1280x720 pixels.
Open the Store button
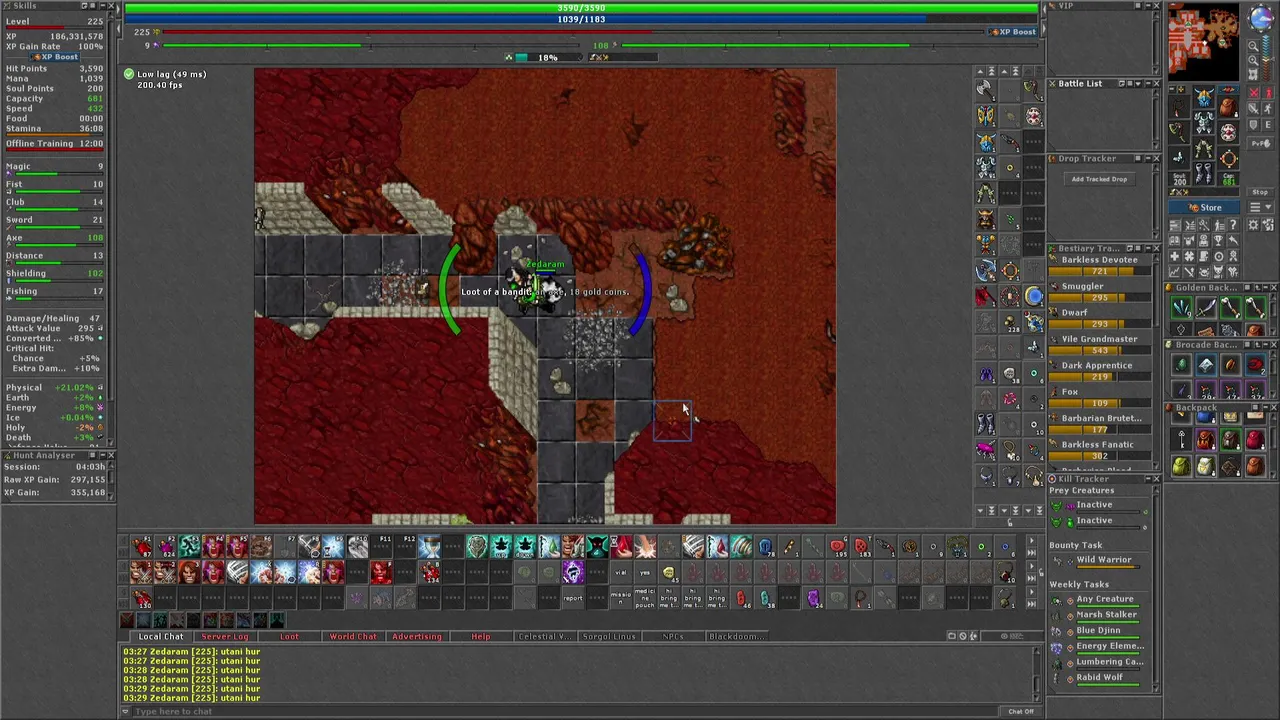1204,207
